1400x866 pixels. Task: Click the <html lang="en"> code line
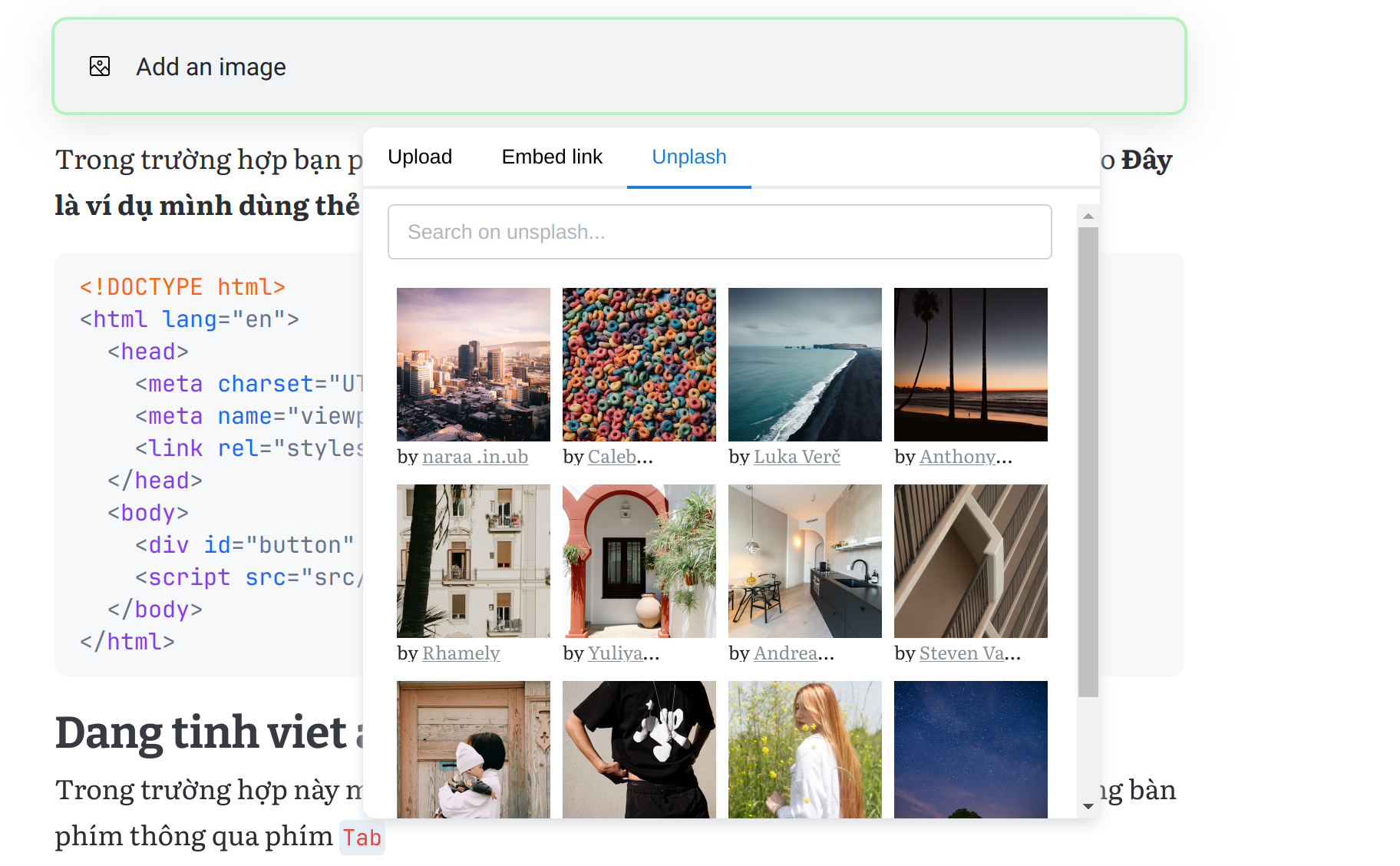point(190,319)
